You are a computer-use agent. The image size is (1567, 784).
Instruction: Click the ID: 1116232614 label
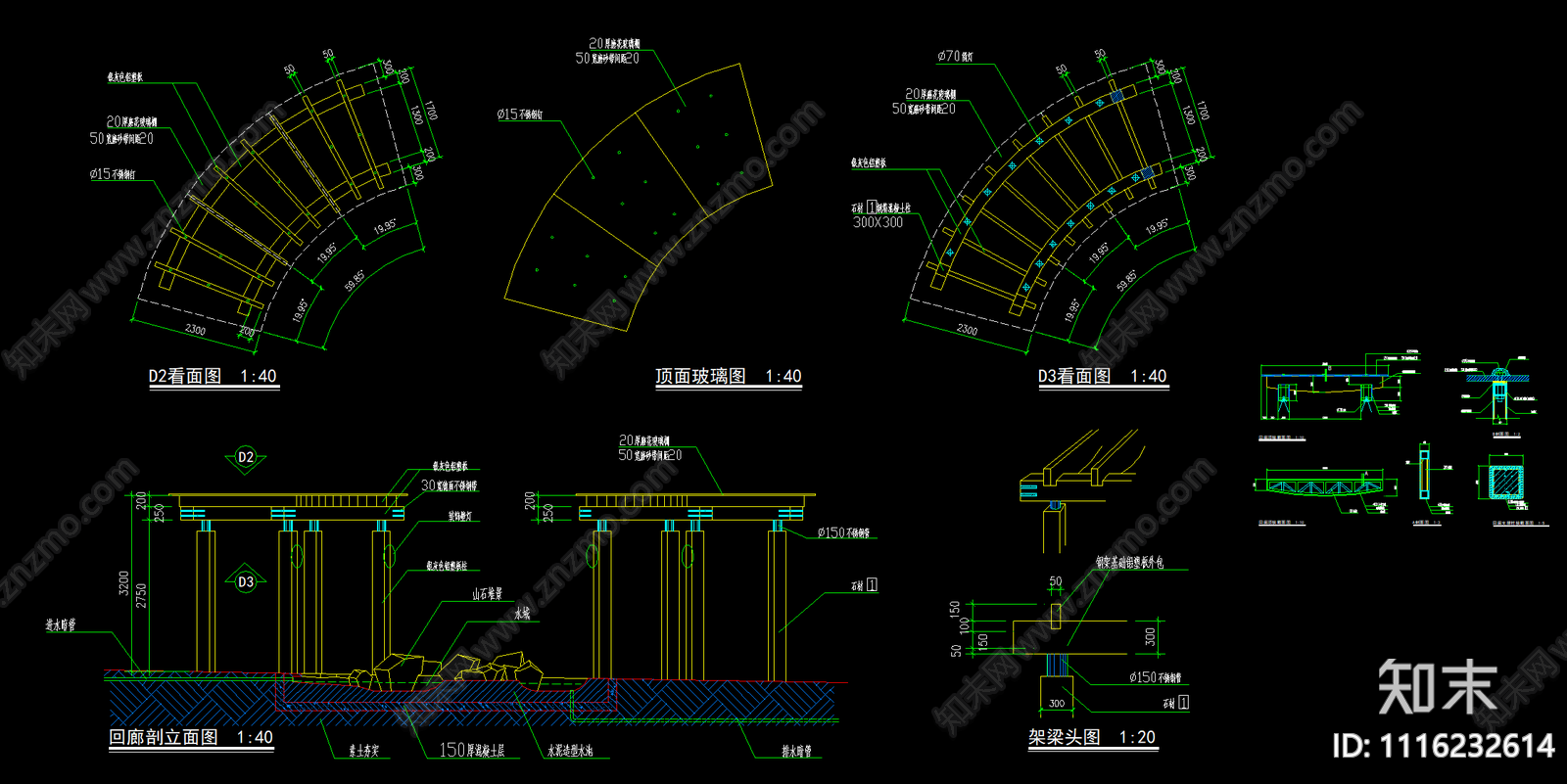1444,747
